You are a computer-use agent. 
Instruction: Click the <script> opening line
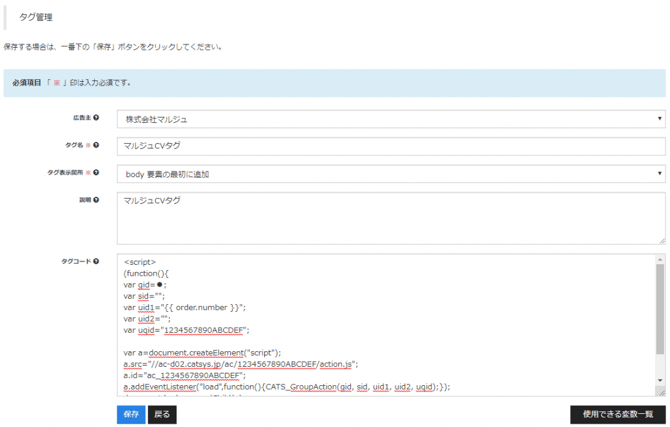(x=140, y=262)
